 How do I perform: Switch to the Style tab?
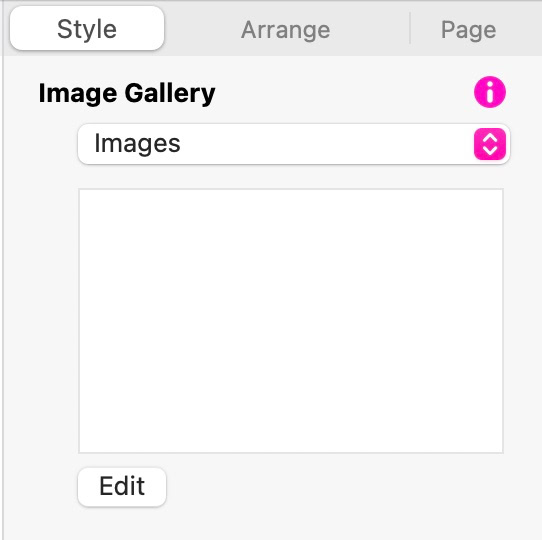pos(87,29)
